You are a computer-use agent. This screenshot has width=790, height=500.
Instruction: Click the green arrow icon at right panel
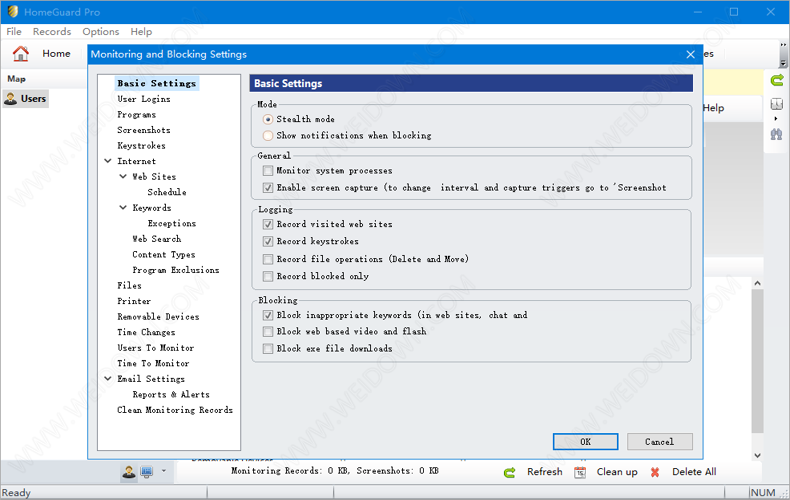tap(777, 80)
